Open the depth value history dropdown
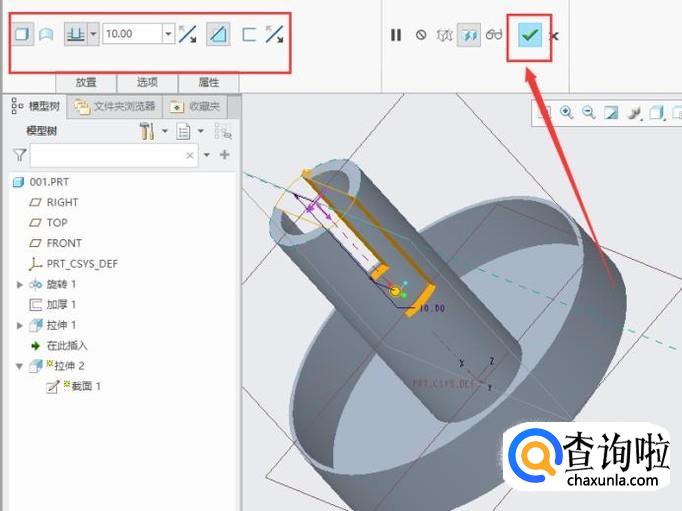682x511 pixels. (168, 34)
